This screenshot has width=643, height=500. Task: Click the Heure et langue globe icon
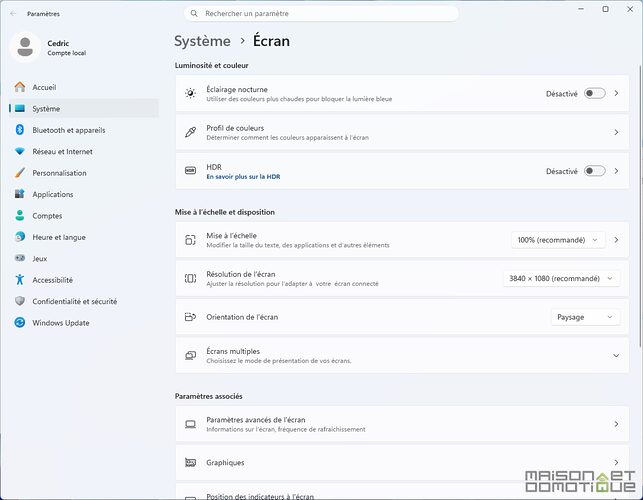[20, 237]
